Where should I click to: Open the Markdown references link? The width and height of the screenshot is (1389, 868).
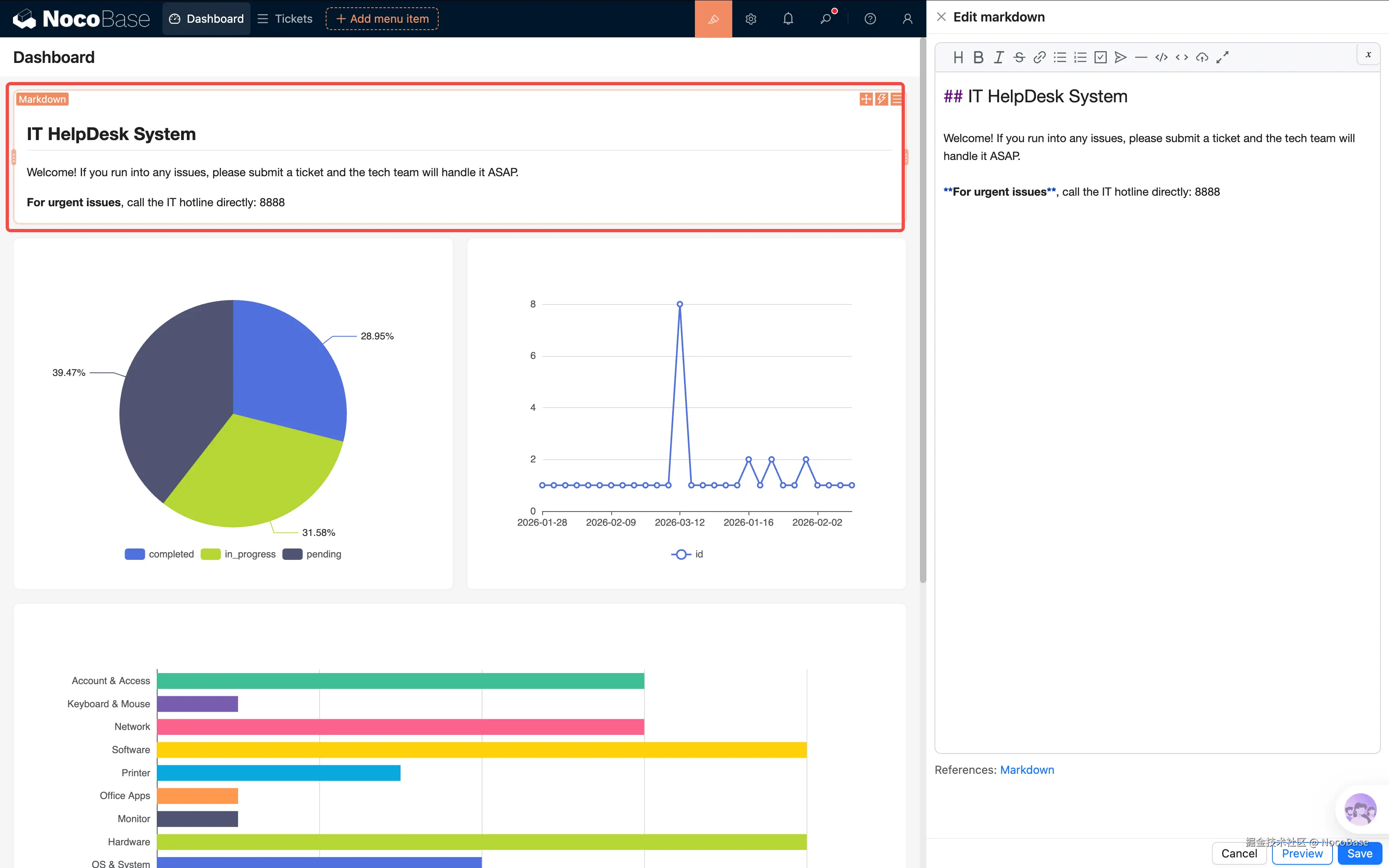point(1027,769)
